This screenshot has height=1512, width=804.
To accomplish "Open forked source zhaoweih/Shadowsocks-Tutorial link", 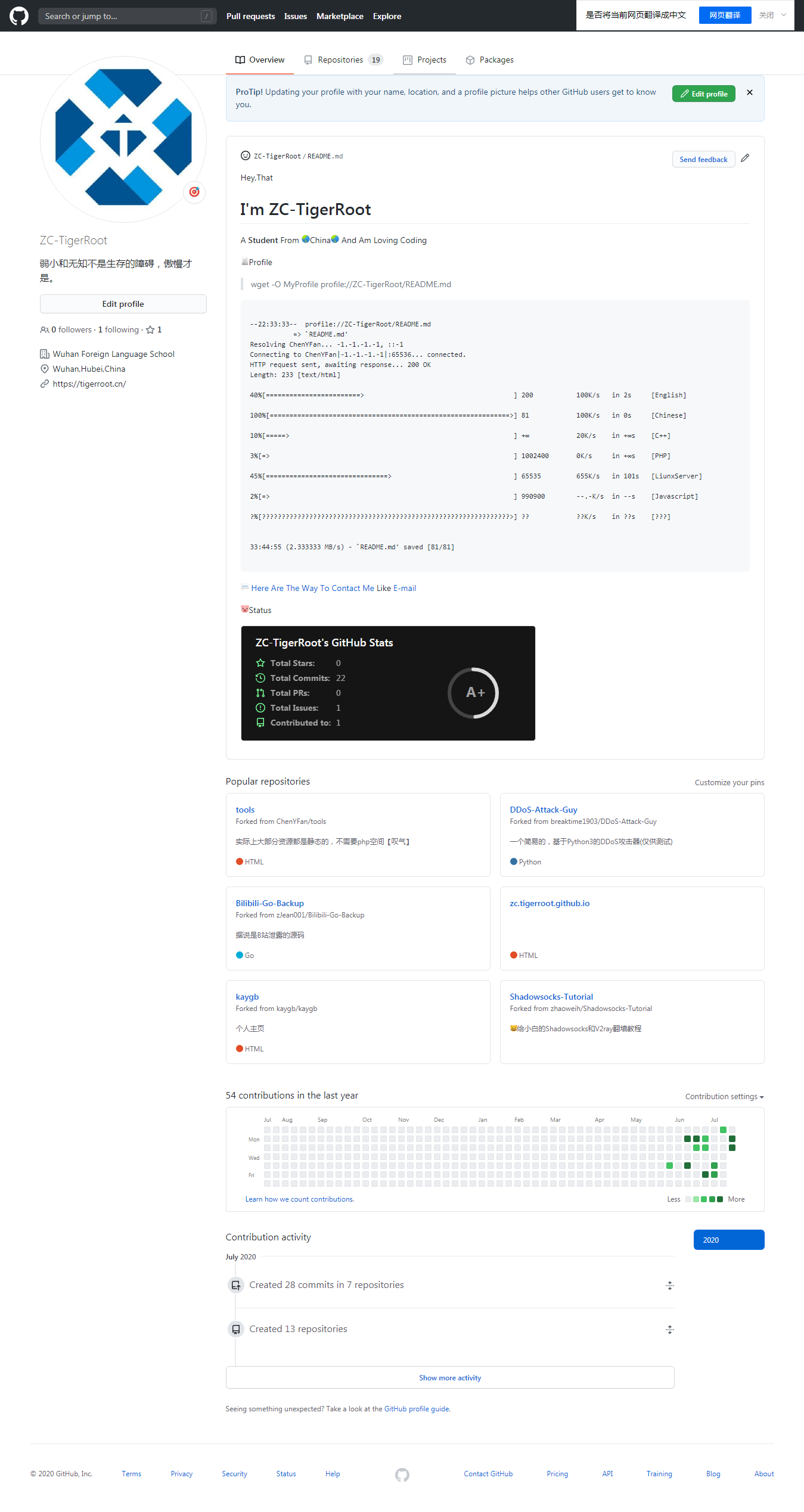I will 601,1009.
